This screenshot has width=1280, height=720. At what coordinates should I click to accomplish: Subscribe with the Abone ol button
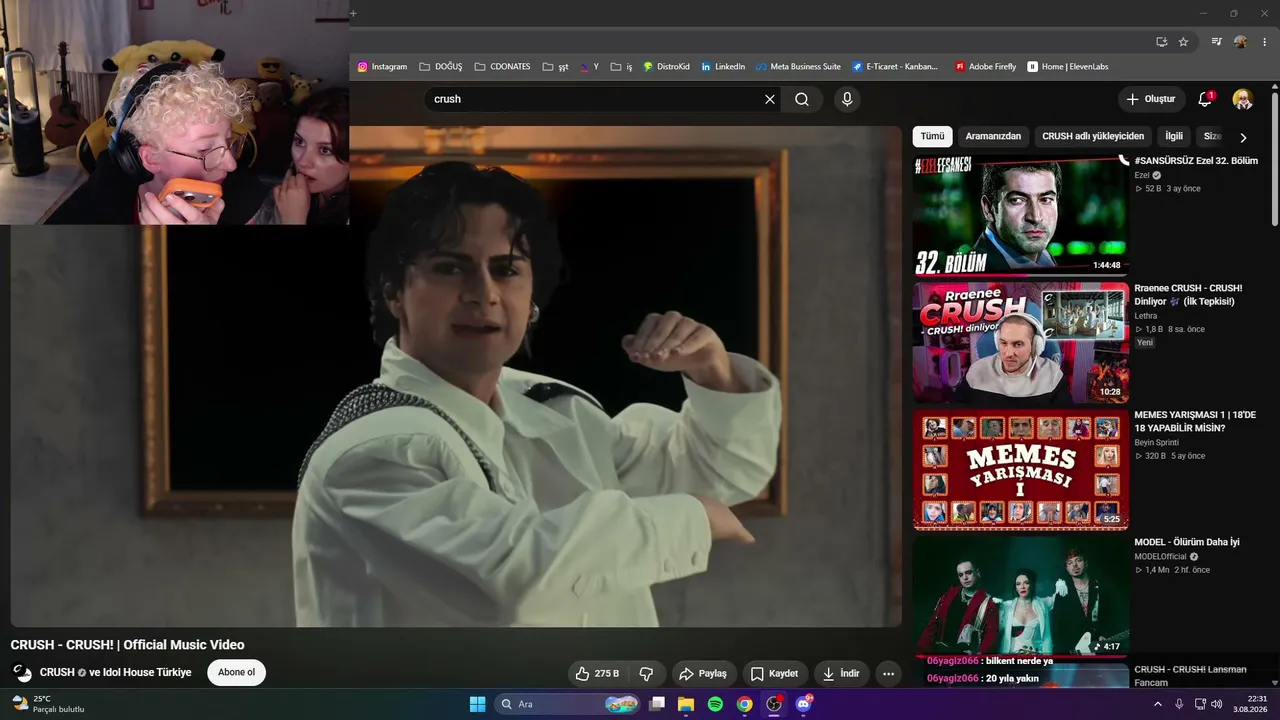coord(237,673)
